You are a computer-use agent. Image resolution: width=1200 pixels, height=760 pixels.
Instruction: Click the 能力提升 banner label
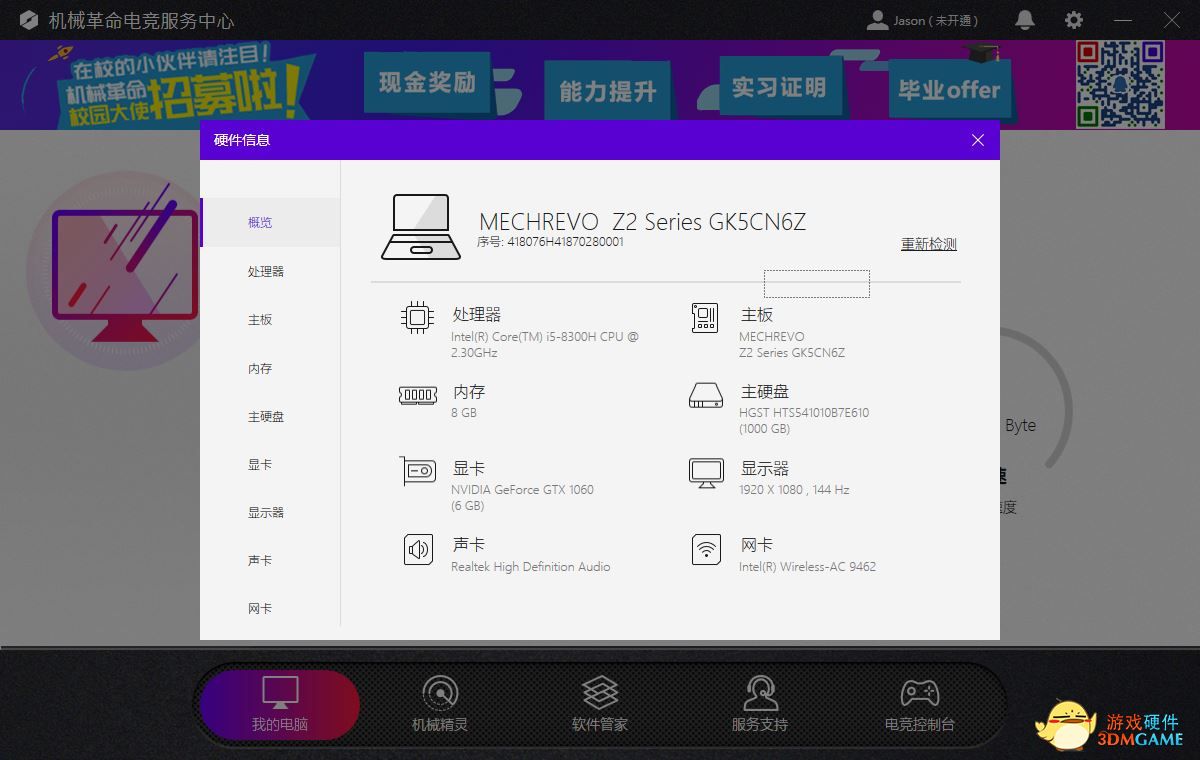coord(608,92)
